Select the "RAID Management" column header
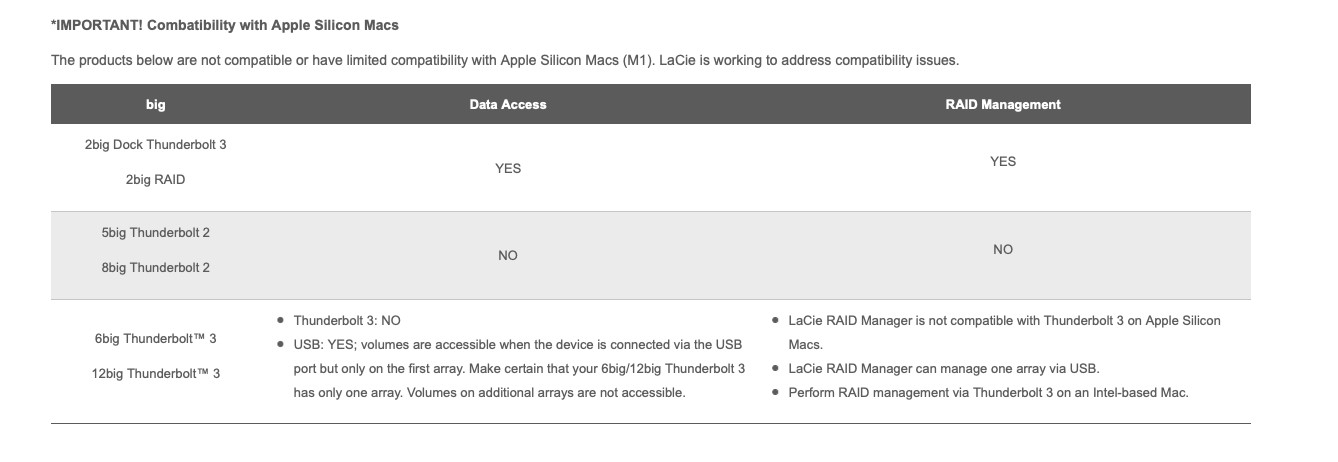The width and height of the screenshot is (1338, 462). click(x=1002, y=104)
